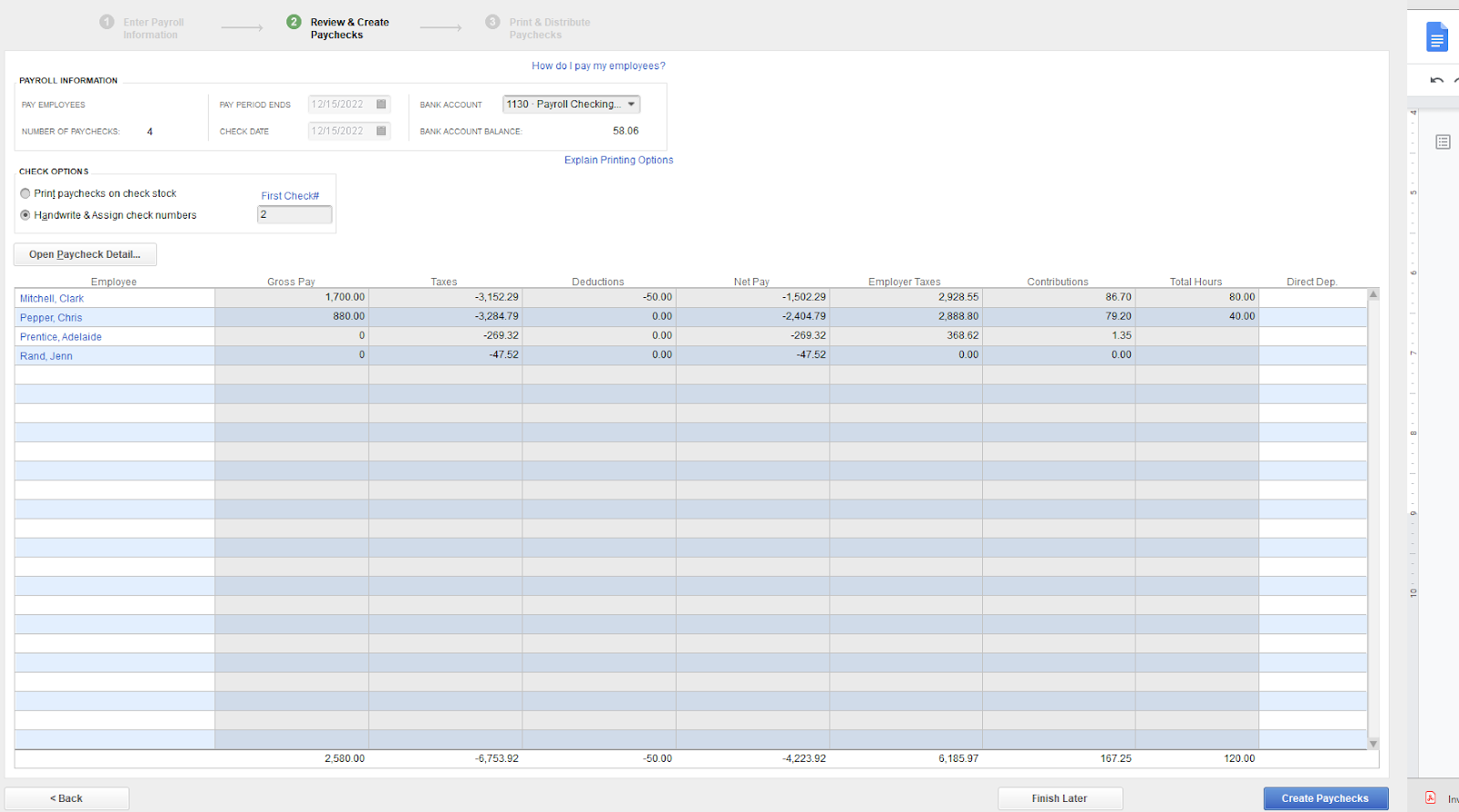Open employee Rand, Jenn
Viewport: 1459px width, 812px height.
coord(47,355)
